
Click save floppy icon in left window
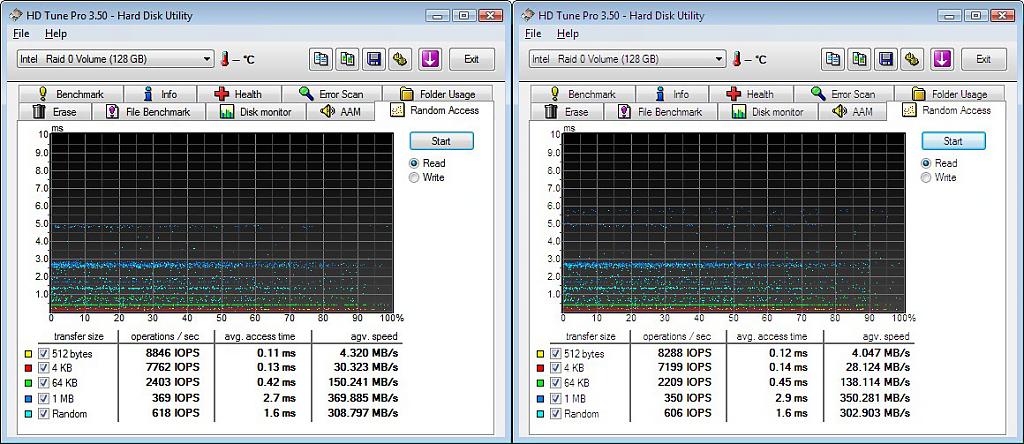tap(374, 59)
